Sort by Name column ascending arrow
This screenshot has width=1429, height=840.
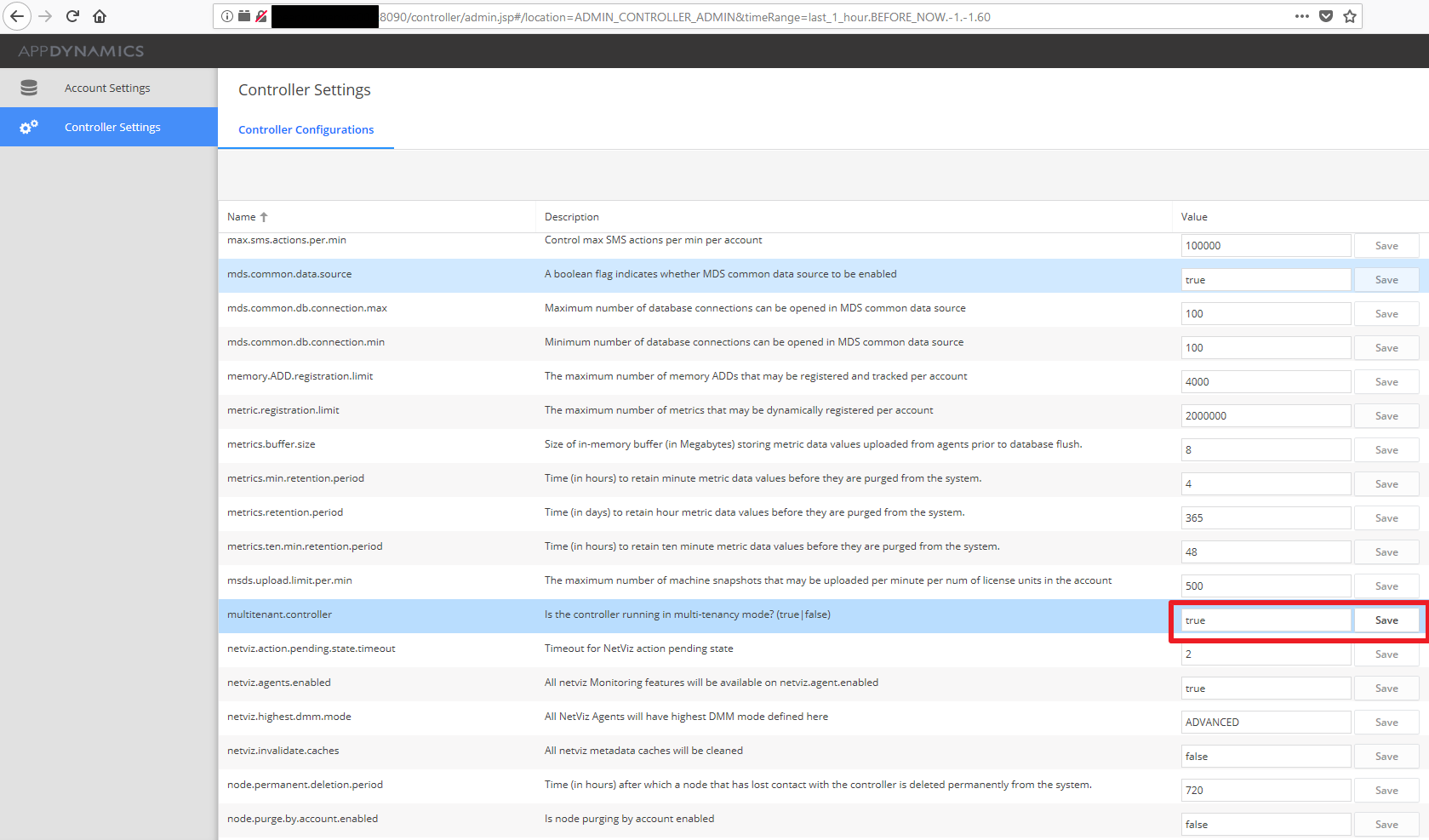(264, 217)
